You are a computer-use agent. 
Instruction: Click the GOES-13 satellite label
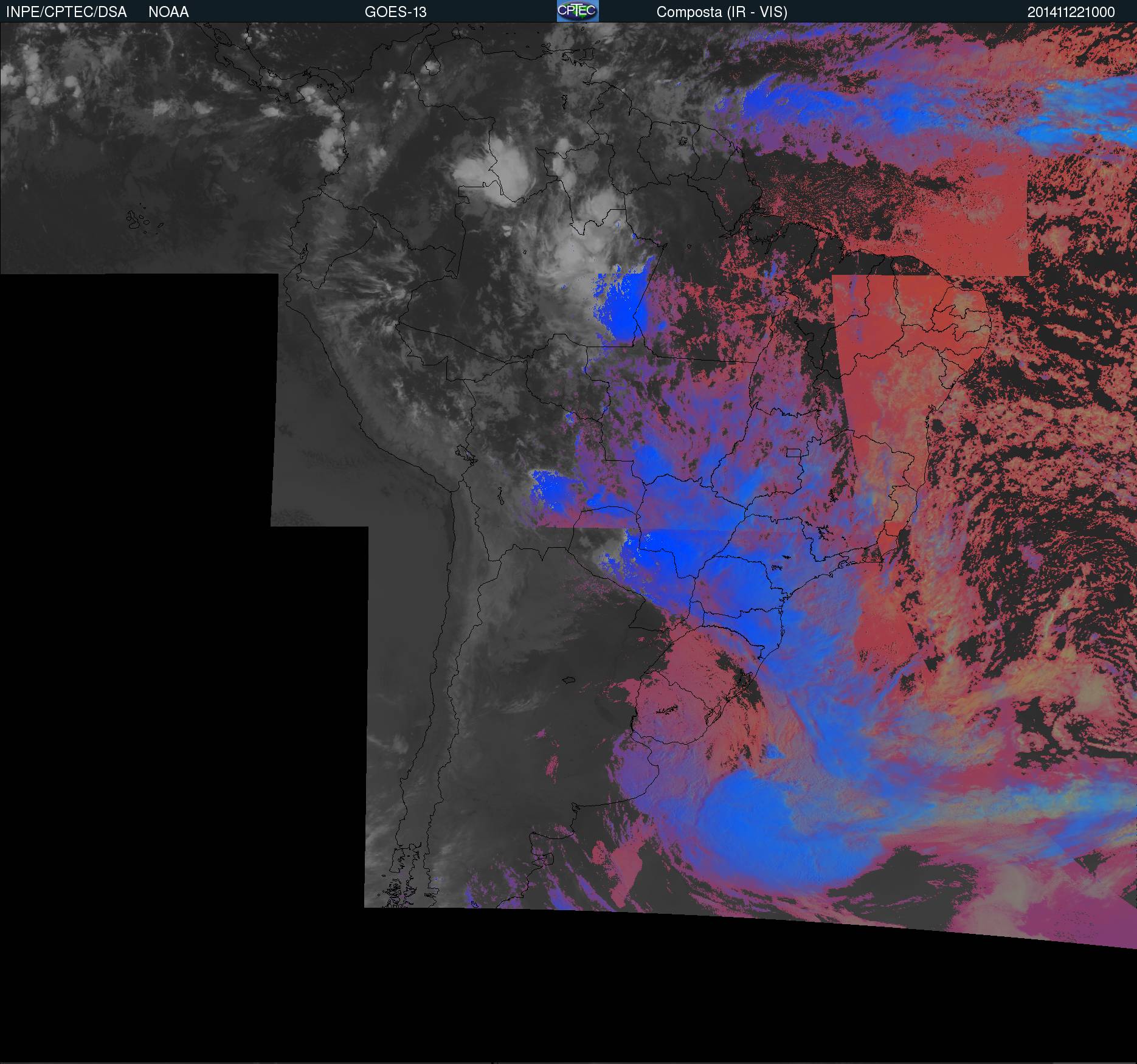click(395, 12)
